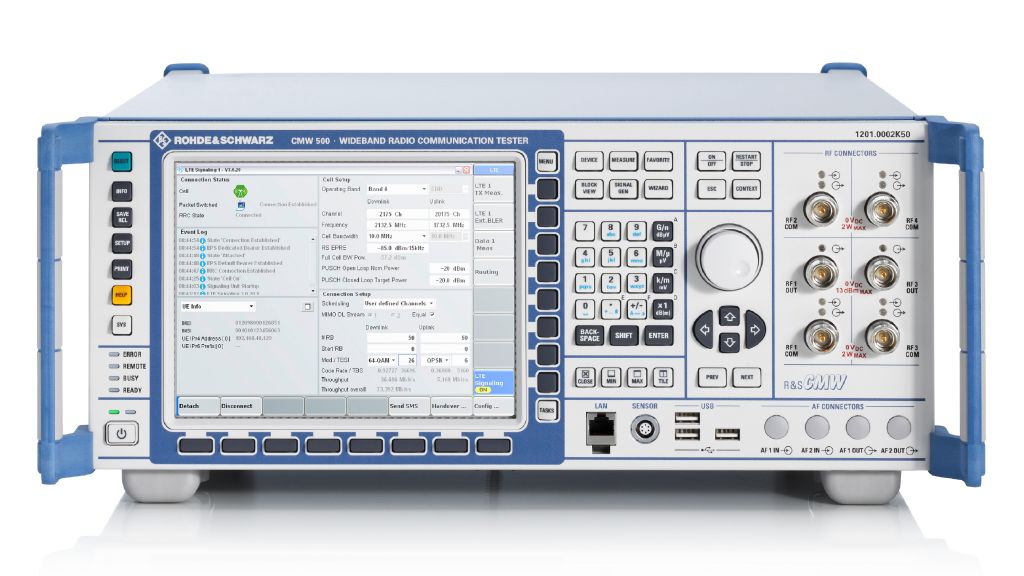Tap the teal RESET key
Screen dimensions: 1024x576
pos(121,161)
